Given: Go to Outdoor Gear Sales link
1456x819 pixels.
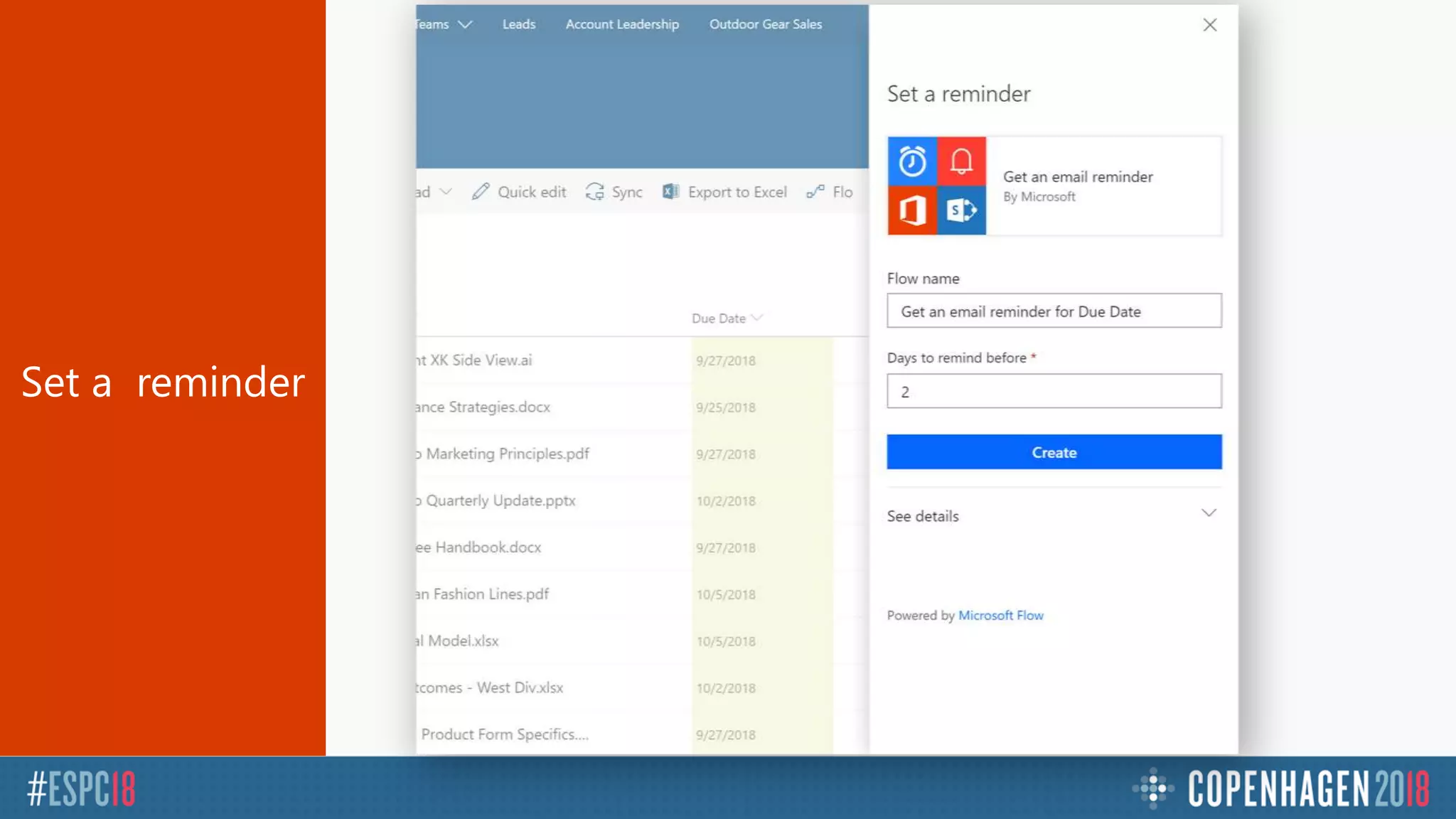Looking at the screenshot, I should pyautogui.click(x=765, y=24).
